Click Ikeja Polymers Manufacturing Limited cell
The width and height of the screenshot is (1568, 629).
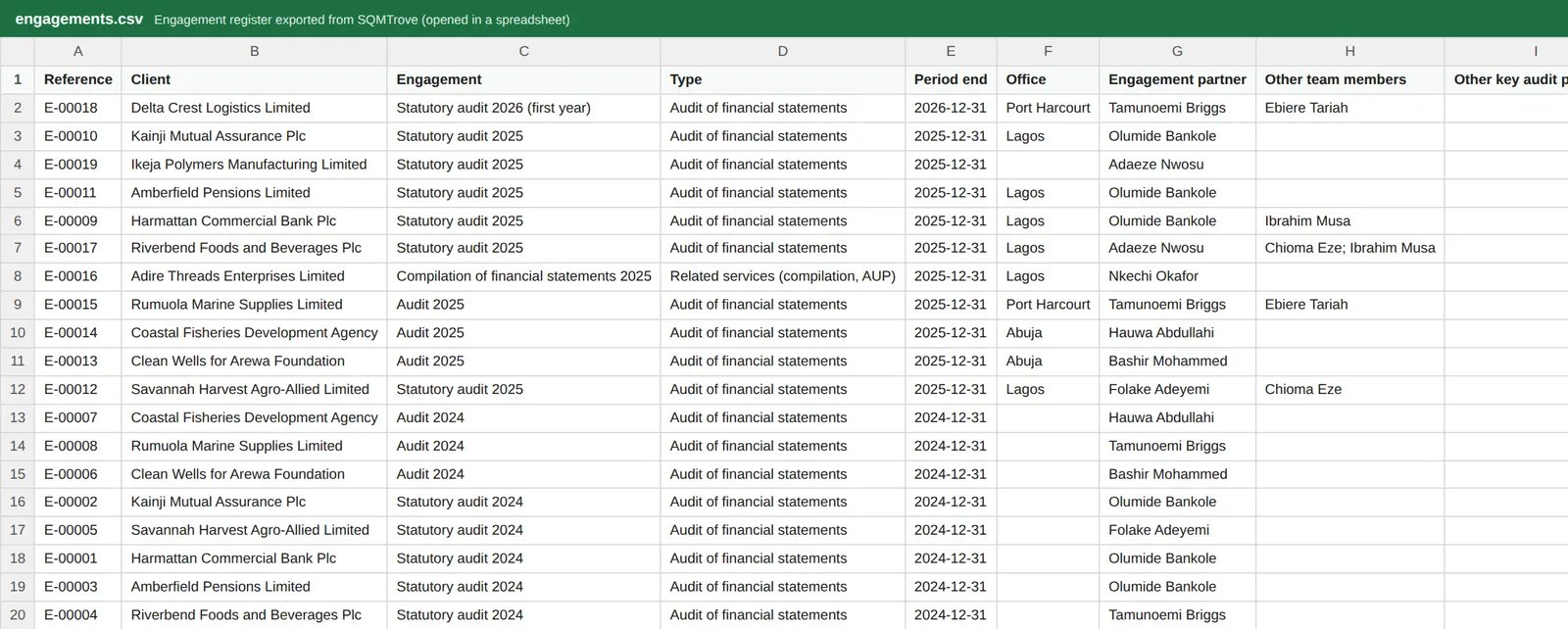point(254,165)
